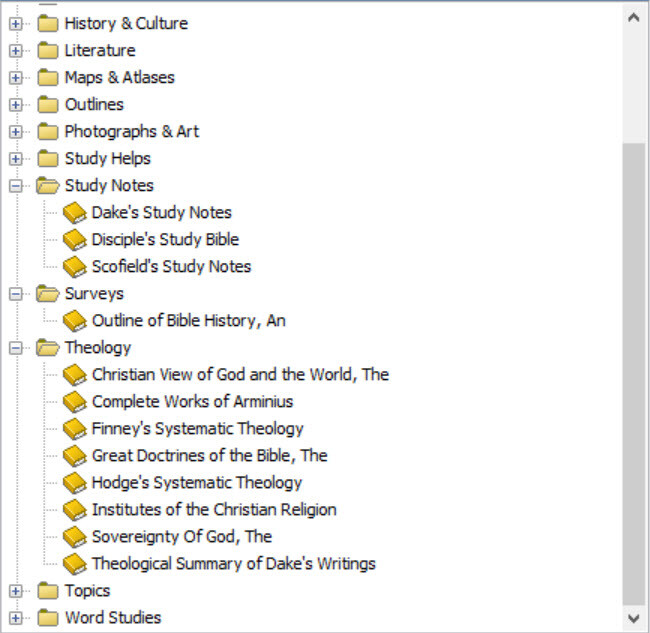
Task: Click the open Theology folder icon
Action: (48, 347)
